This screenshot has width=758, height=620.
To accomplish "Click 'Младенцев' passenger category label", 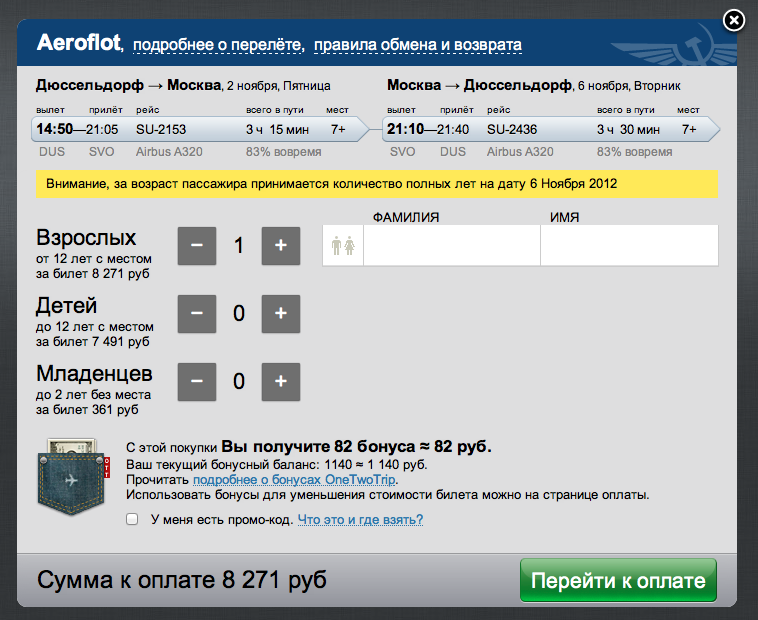I will pos(94,374).
